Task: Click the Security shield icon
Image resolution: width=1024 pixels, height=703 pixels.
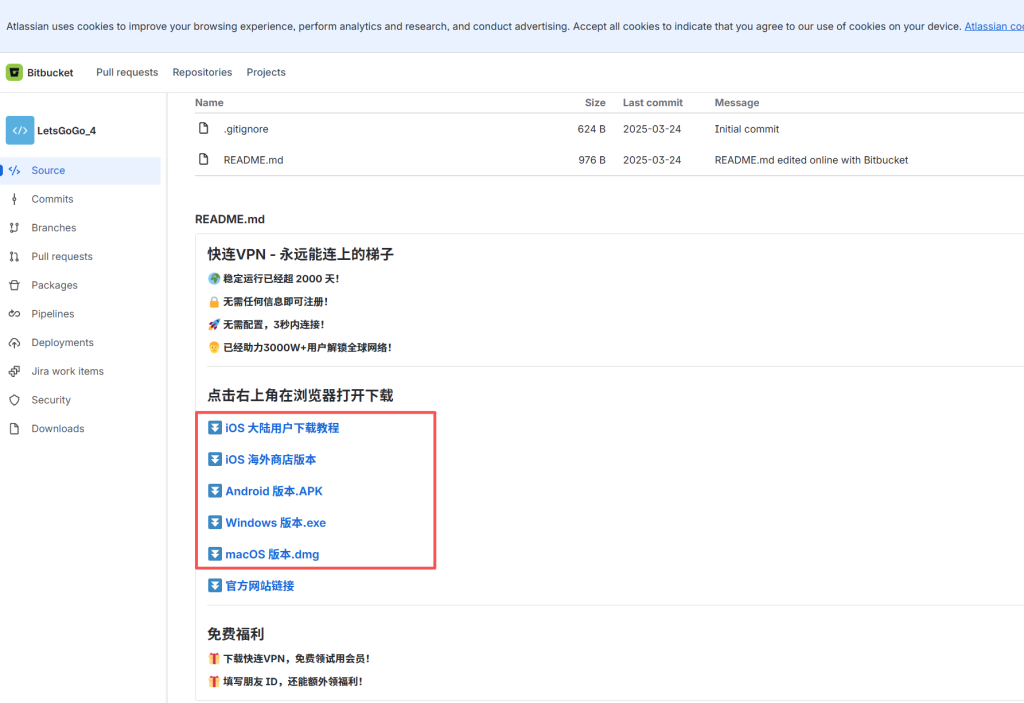Action: click(x=14, y=400)
